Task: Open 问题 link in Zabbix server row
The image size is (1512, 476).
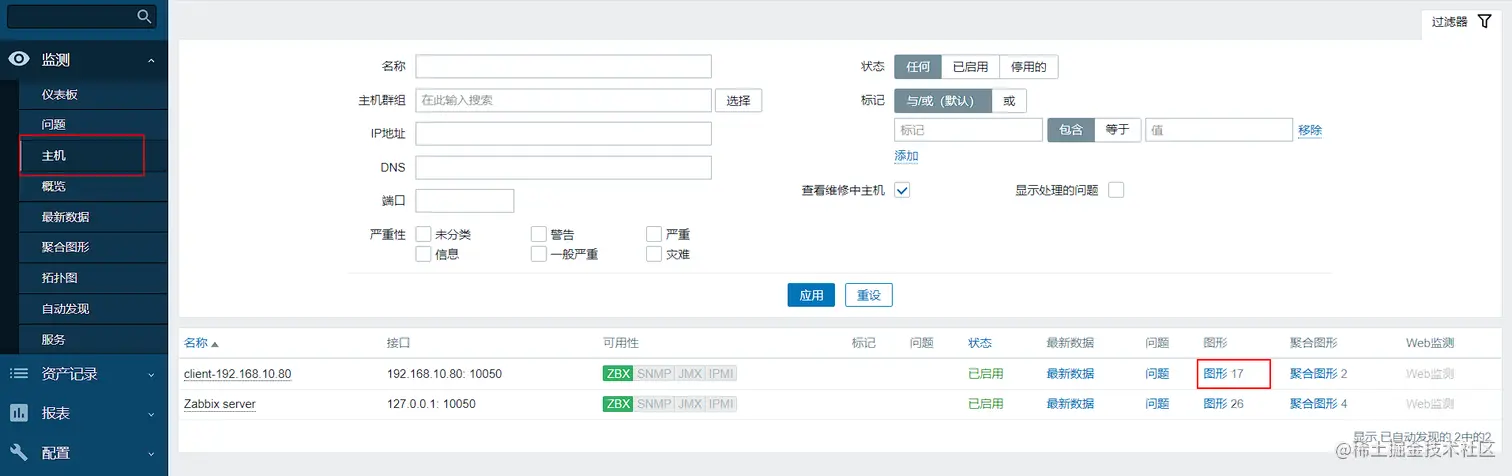Action: 1157,404
